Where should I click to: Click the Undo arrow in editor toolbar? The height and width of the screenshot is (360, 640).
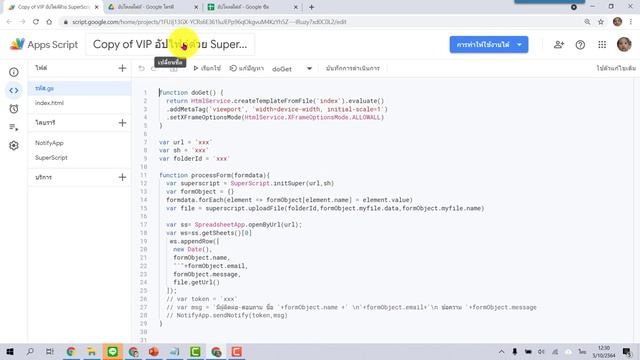pyautogui.click(x=142, y=69)
